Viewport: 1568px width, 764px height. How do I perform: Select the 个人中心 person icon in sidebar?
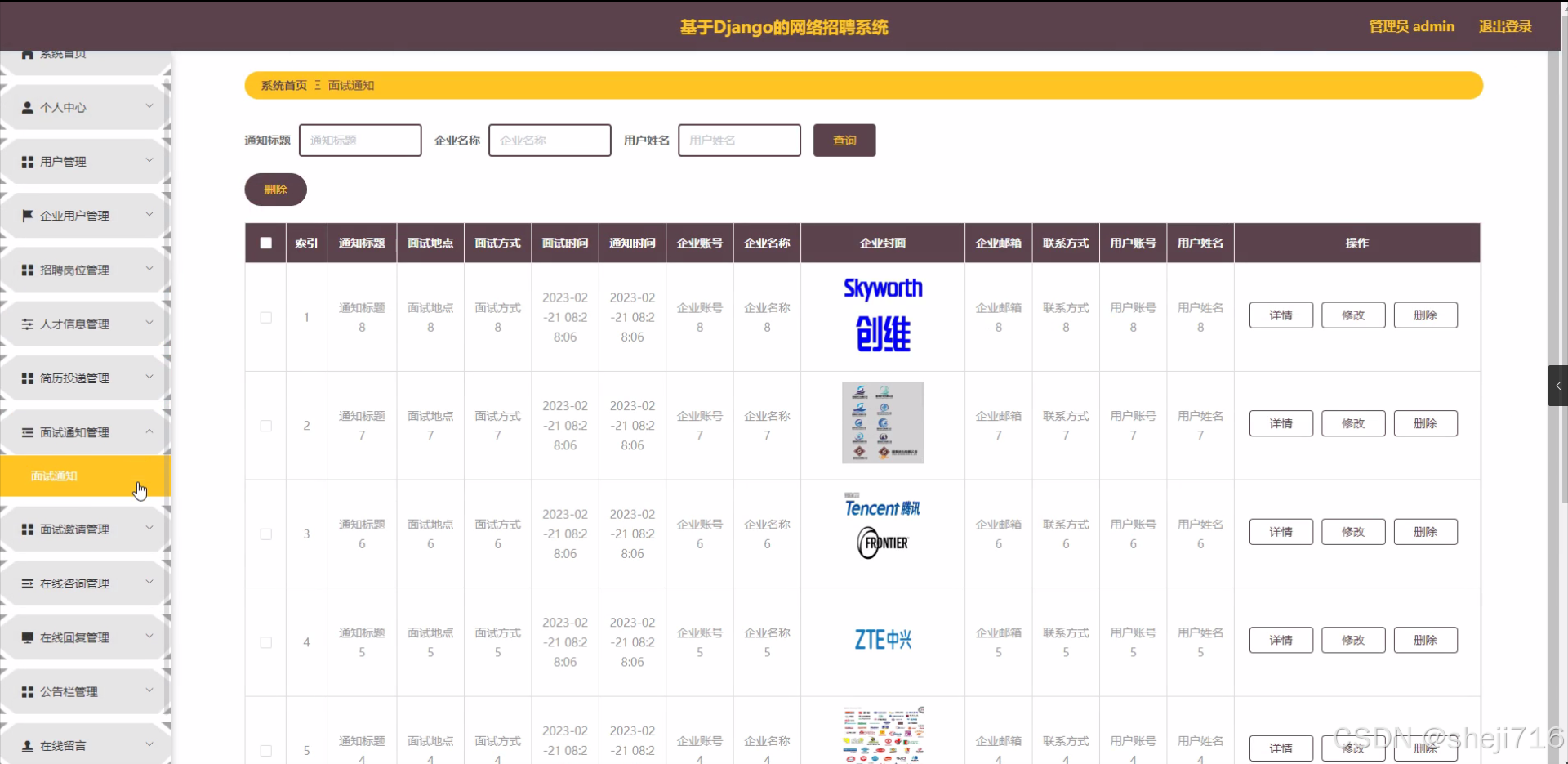pos(27,107)
